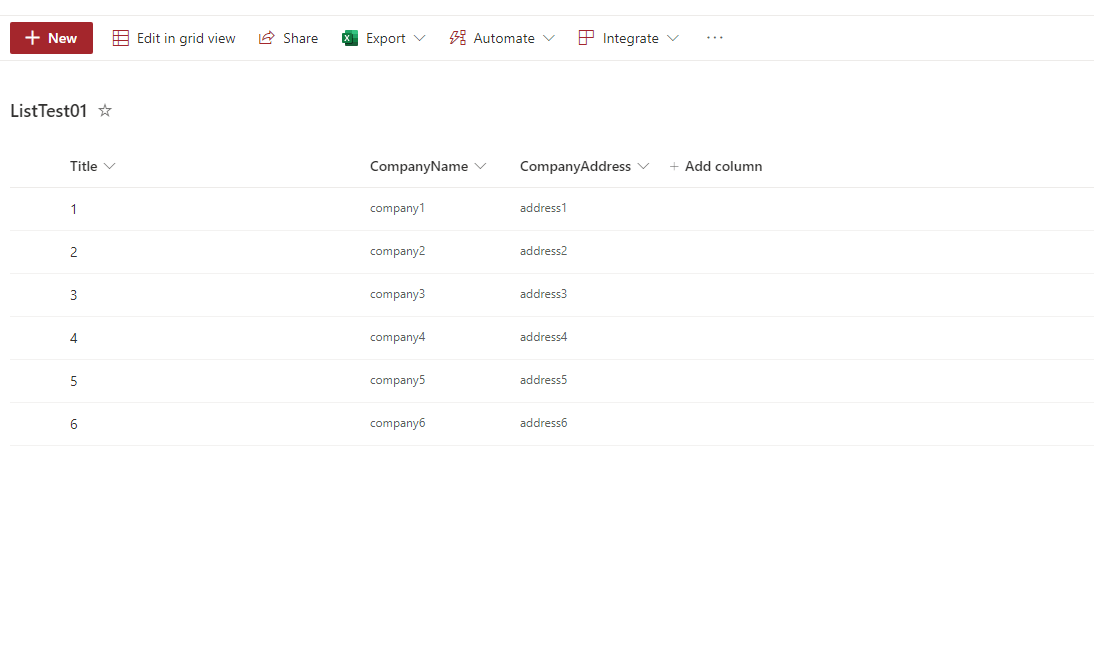Click the Integrate icon
This screenshot has width=1094, height=667.
coord(586,38)
